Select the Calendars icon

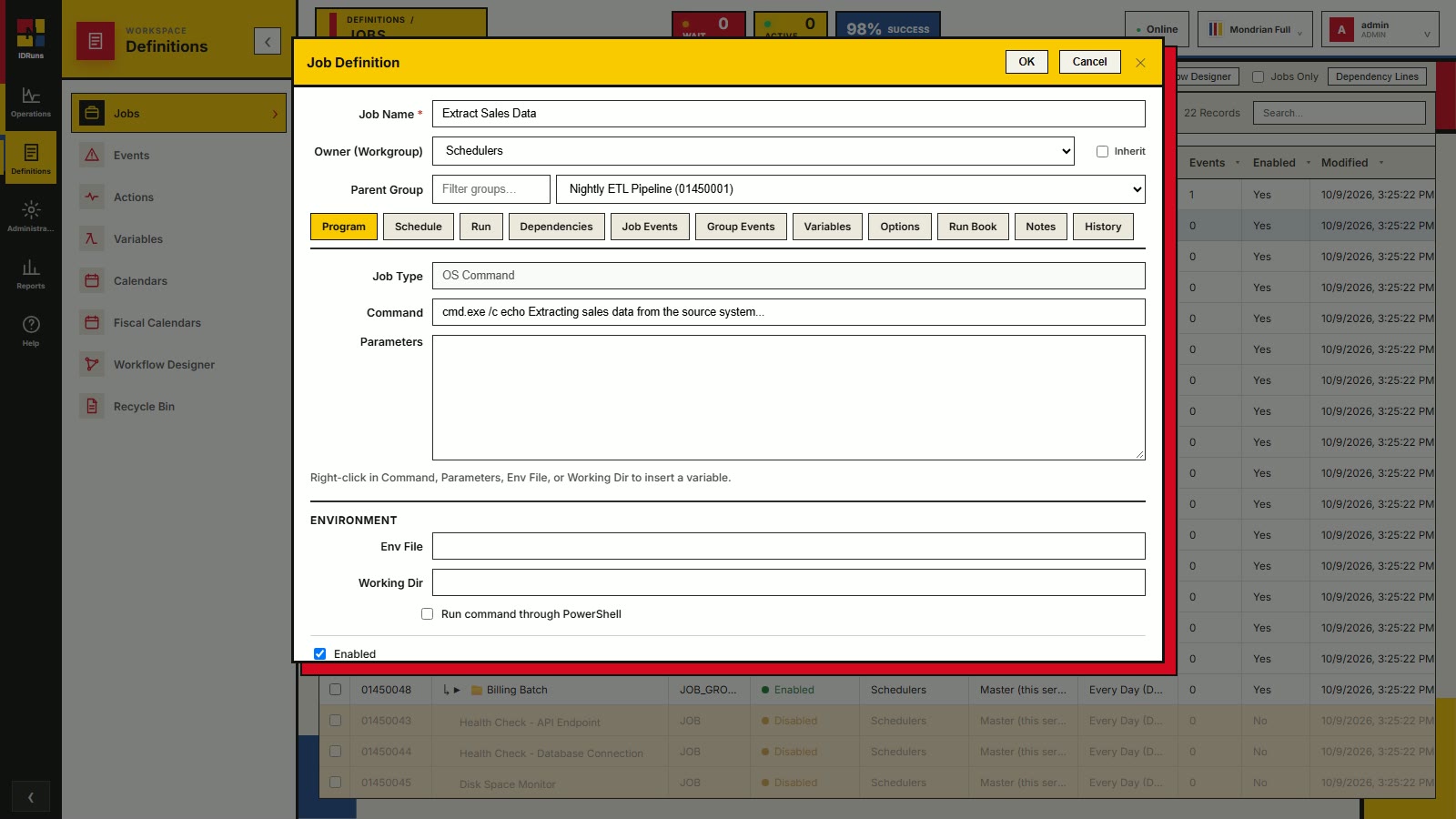point(92,281)
